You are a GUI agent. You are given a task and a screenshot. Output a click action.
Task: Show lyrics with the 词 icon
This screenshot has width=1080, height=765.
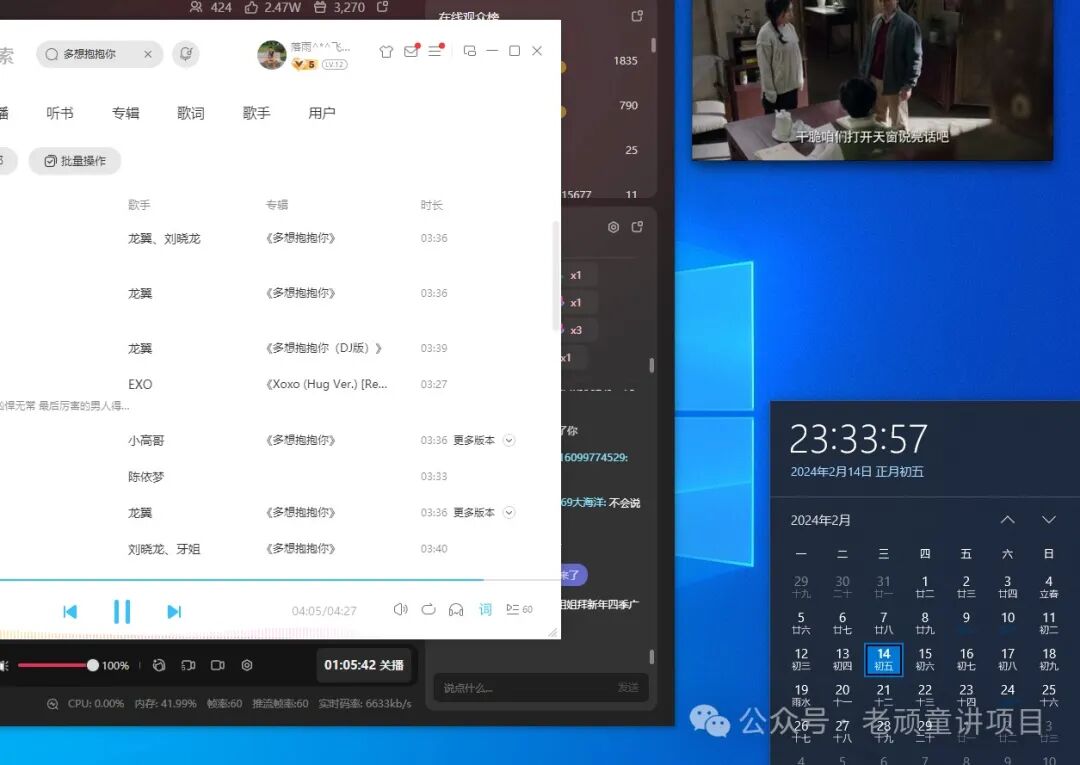(485, 609)
